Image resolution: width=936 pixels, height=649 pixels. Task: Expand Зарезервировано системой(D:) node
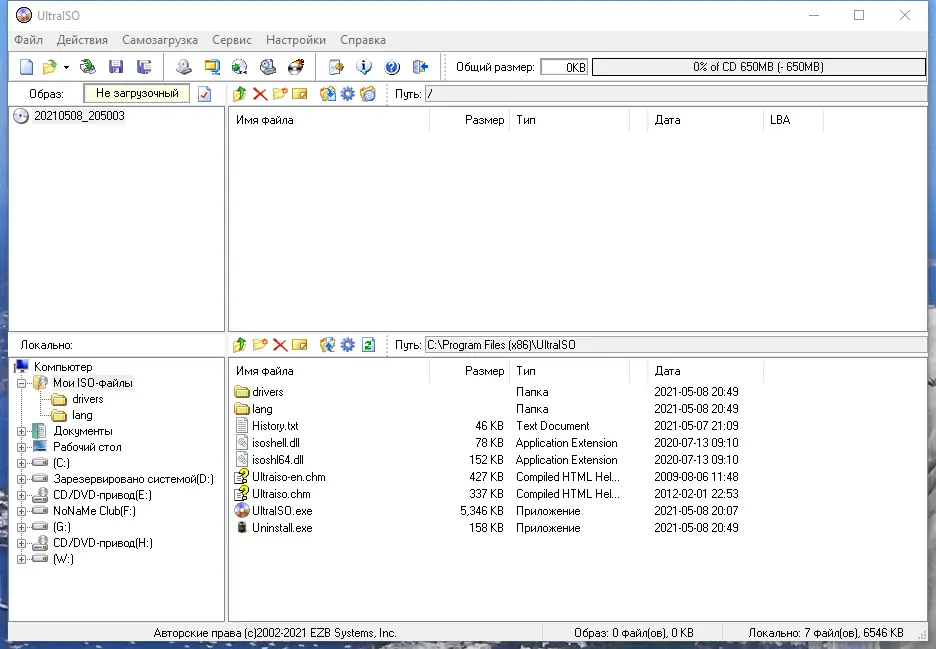21,479
